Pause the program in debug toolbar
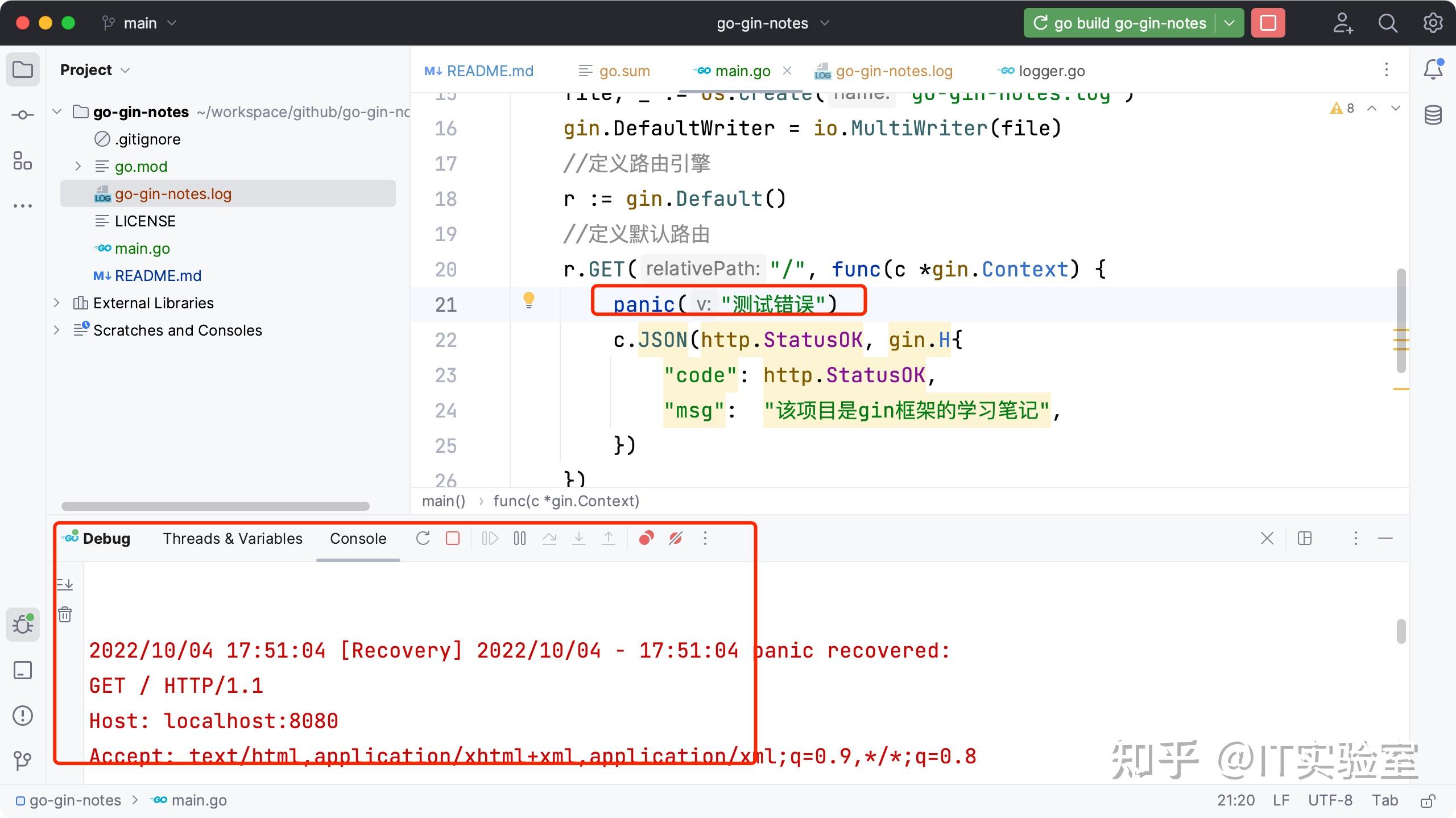 [519, 538]
